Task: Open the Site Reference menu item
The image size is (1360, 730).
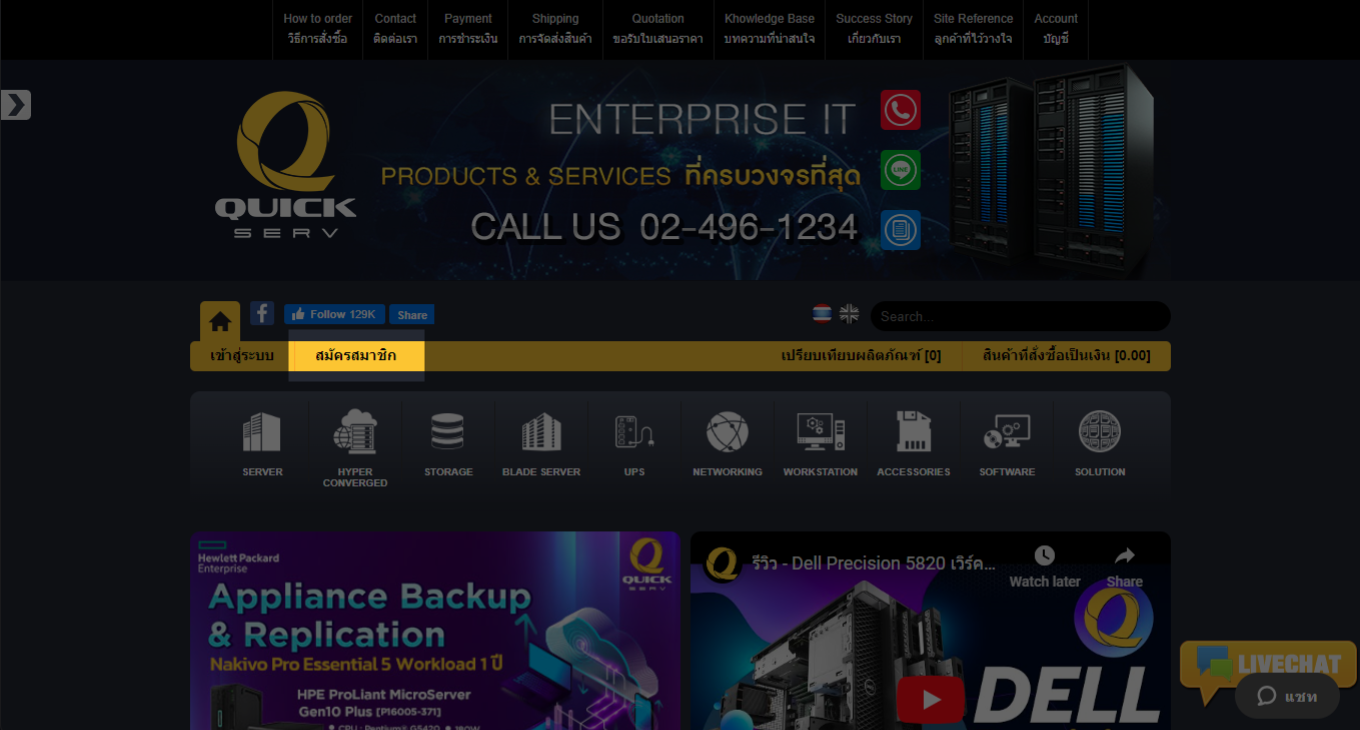Action: (973, 29)
